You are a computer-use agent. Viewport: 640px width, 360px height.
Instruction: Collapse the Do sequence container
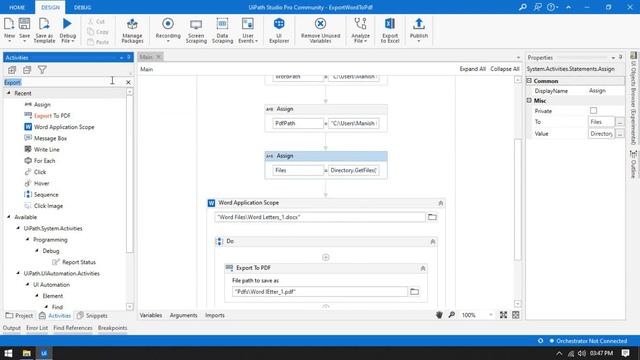tap(433, 242)
